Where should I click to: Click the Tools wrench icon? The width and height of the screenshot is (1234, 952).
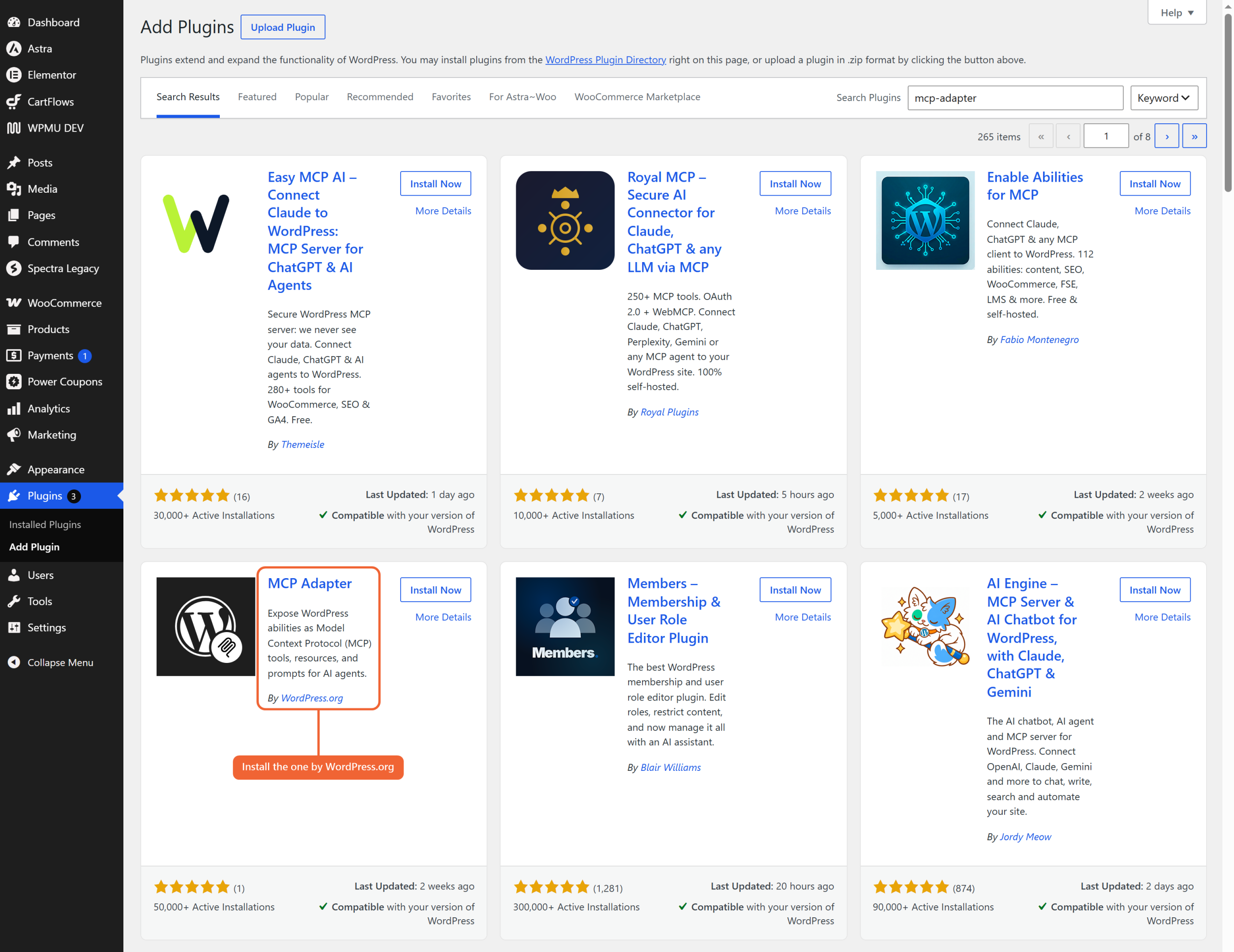pos(14,601)
